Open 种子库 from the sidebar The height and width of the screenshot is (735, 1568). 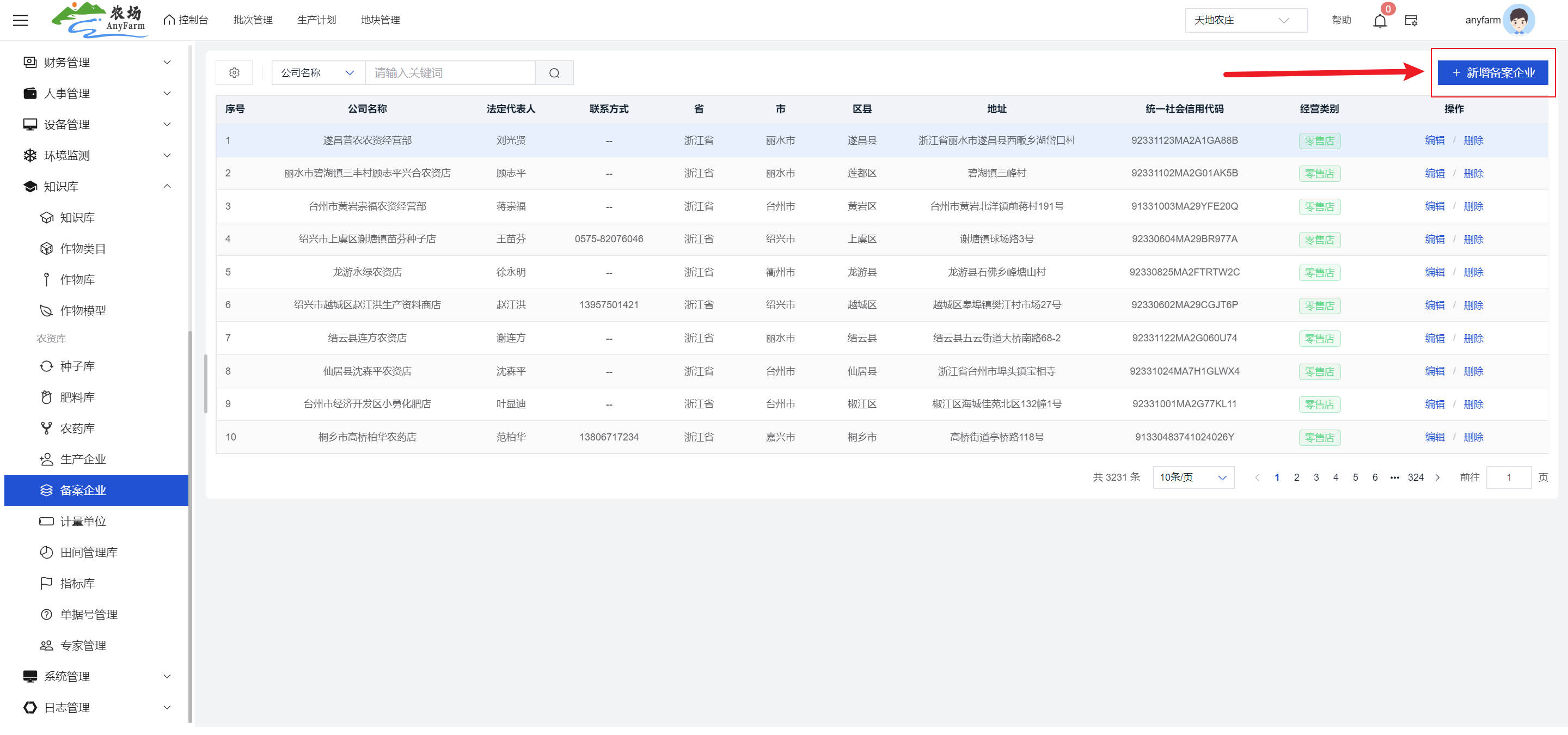[77, 366]
